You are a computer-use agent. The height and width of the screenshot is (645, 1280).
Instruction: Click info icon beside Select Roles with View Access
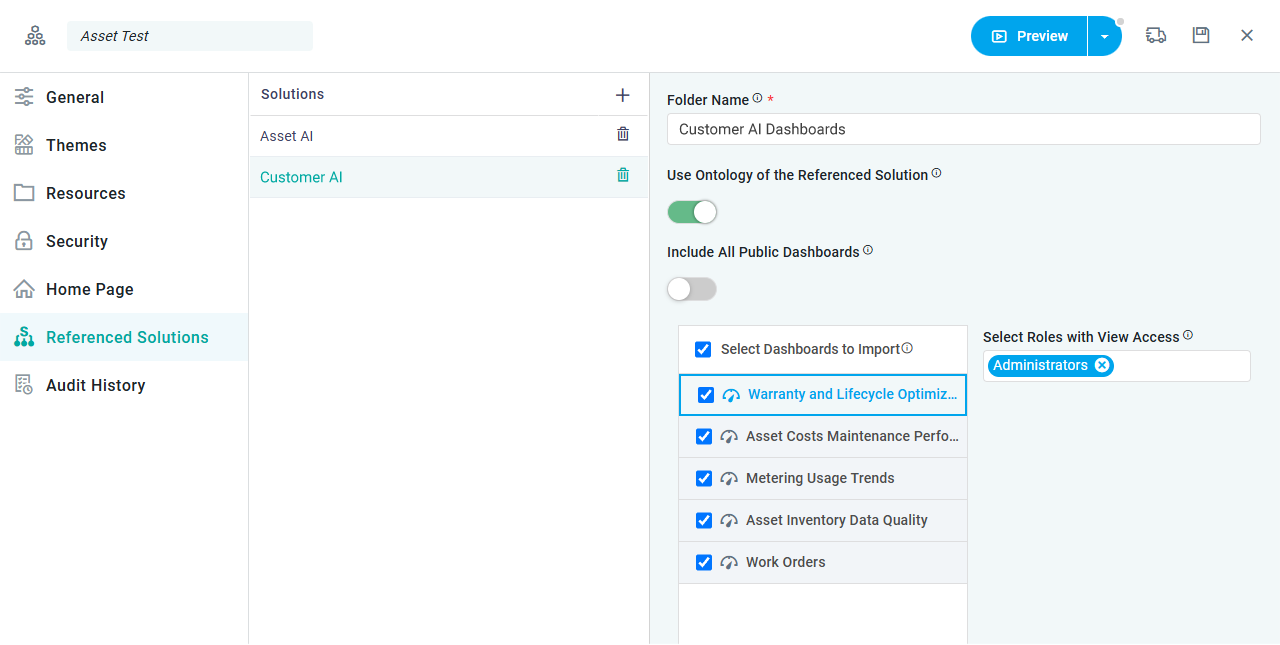pyautogui.click(x=1188, y=335)
